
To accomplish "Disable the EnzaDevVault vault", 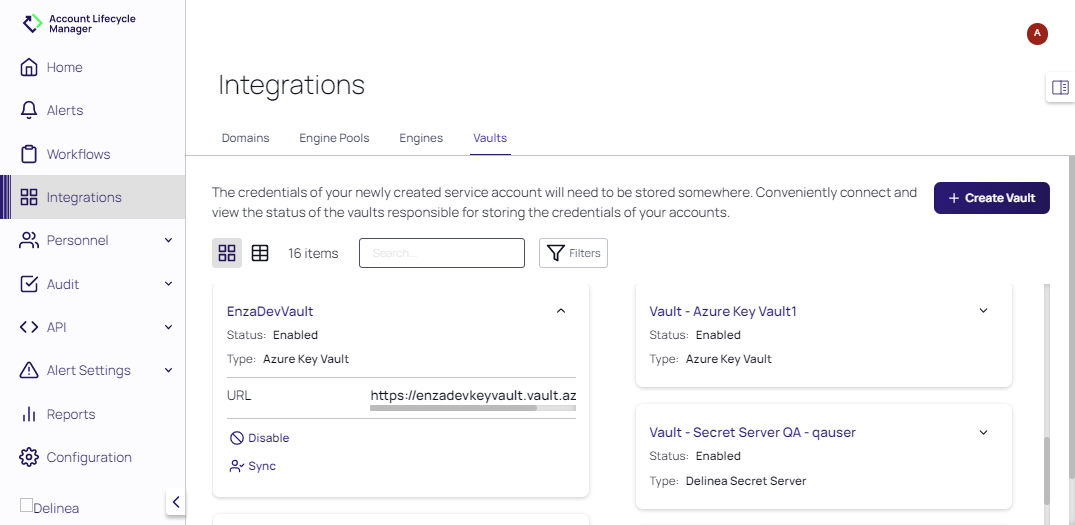I will click(259, 438).
